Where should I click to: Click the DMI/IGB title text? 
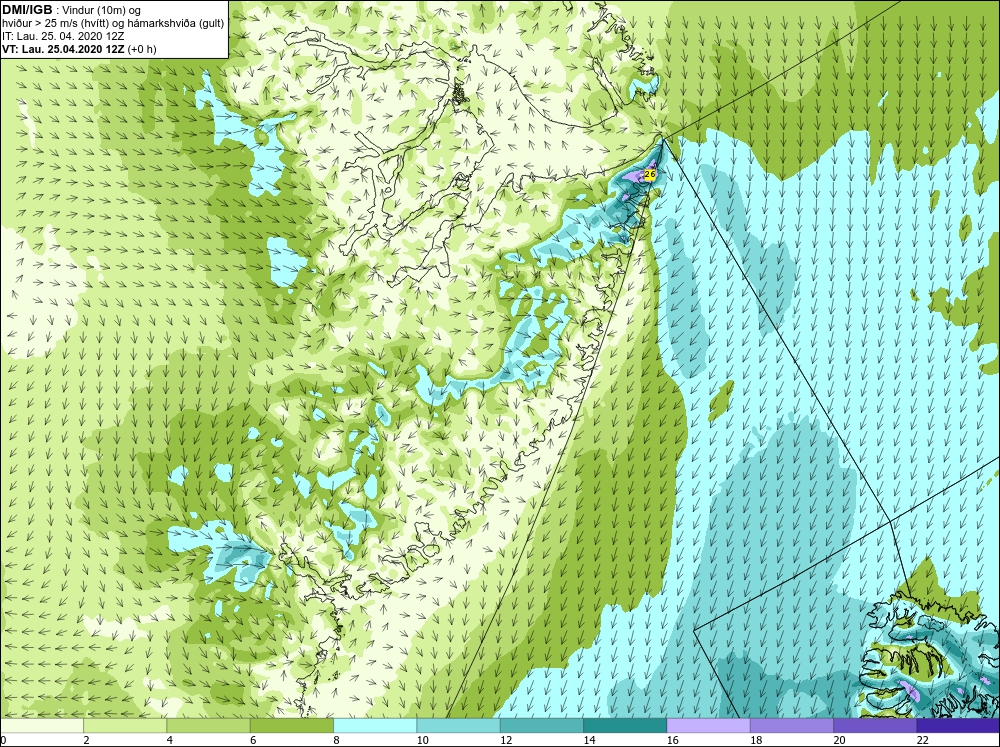27,10
